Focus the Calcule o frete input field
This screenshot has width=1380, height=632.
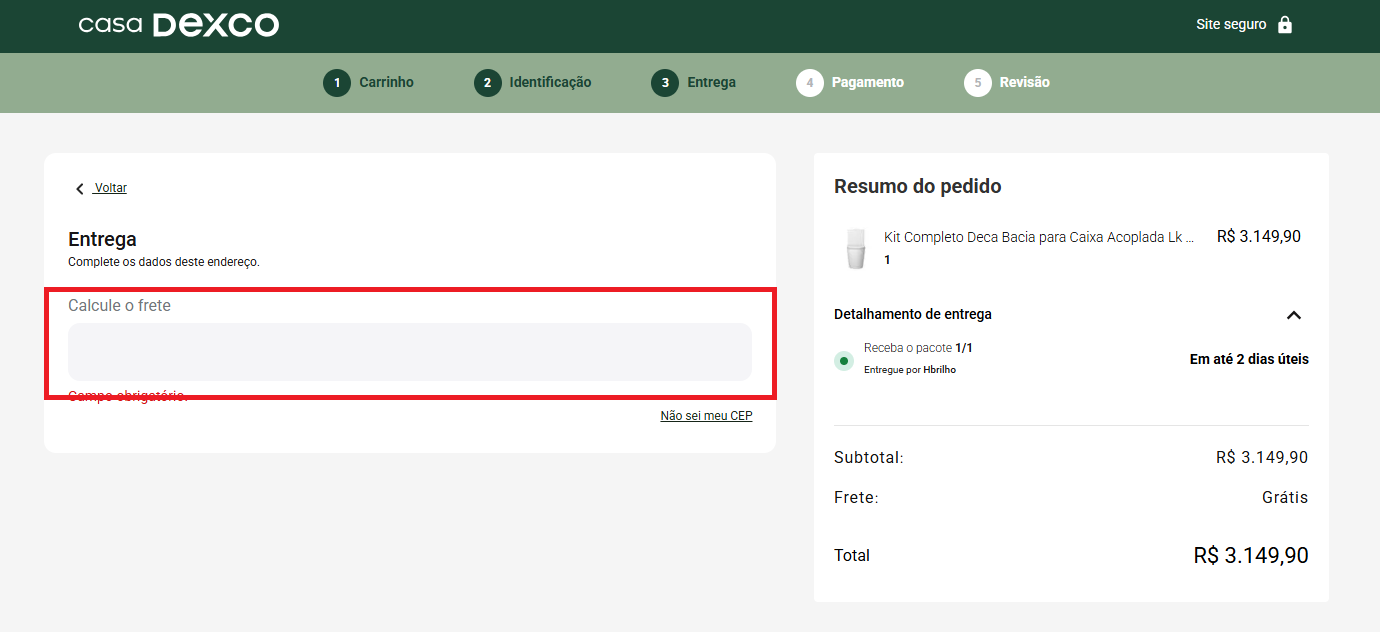point(410,352)
